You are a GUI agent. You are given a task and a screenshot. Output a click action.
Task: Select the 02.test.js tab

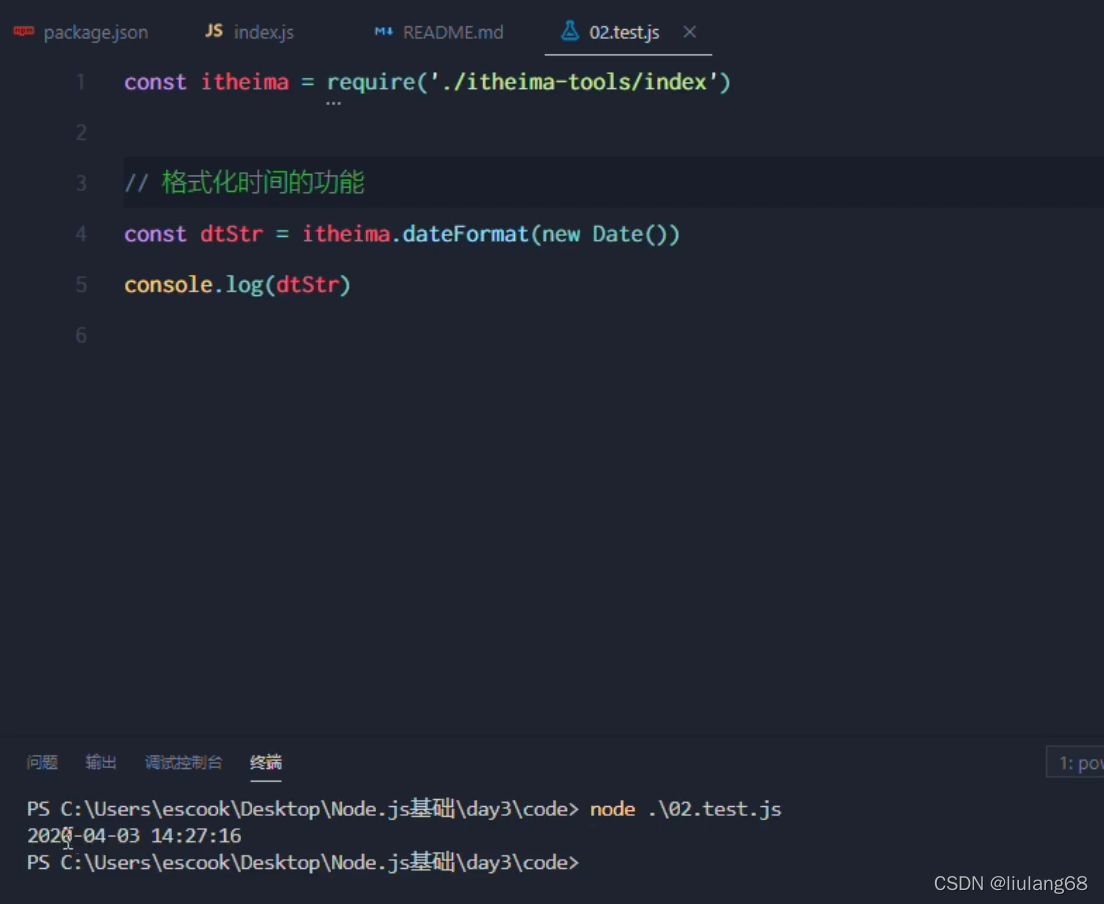pyautogui.click(x=624, y=32)
